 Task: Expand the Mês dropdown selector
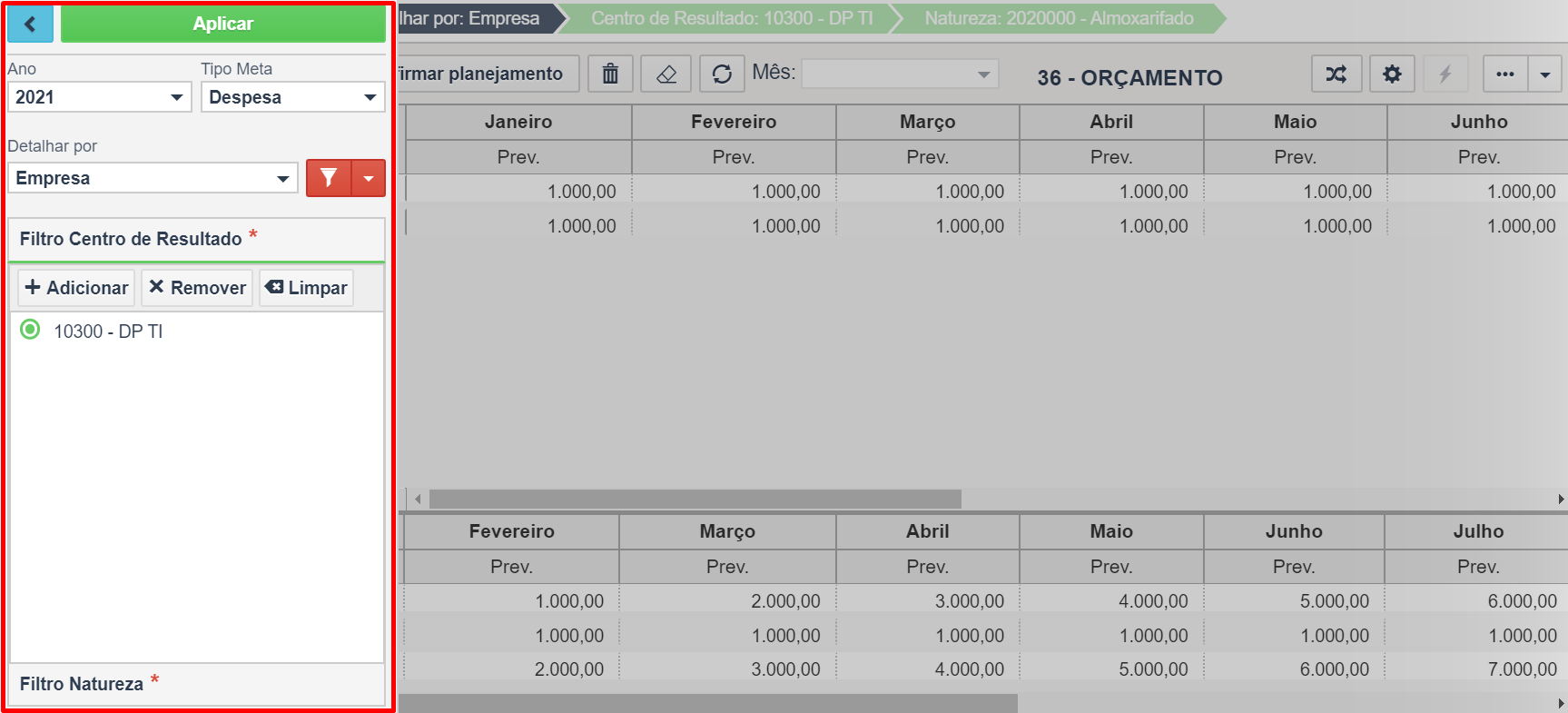tap(900, 74)
